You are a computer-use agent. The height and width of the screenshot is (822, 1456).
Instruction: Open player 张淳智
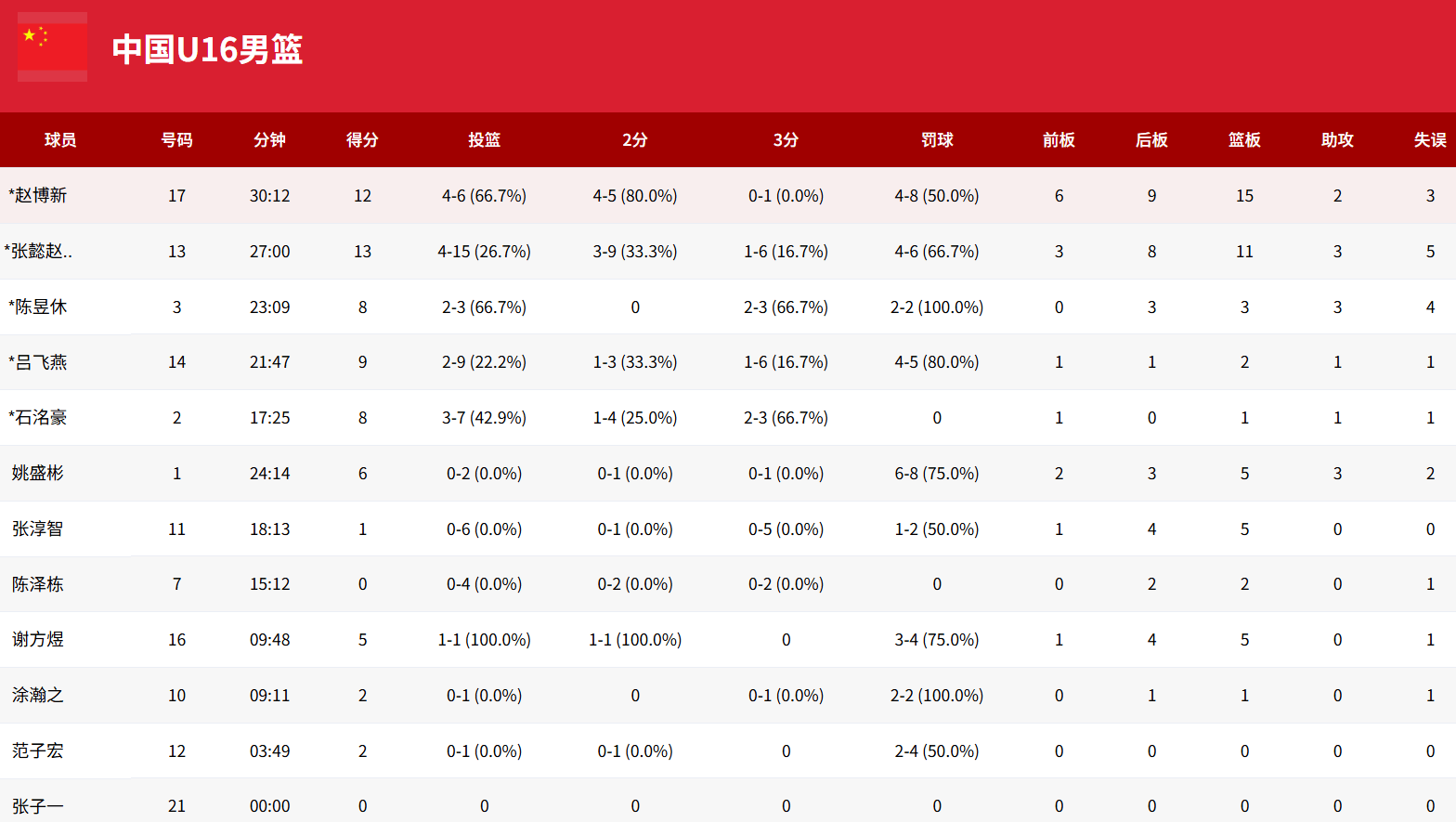point(38,528)
